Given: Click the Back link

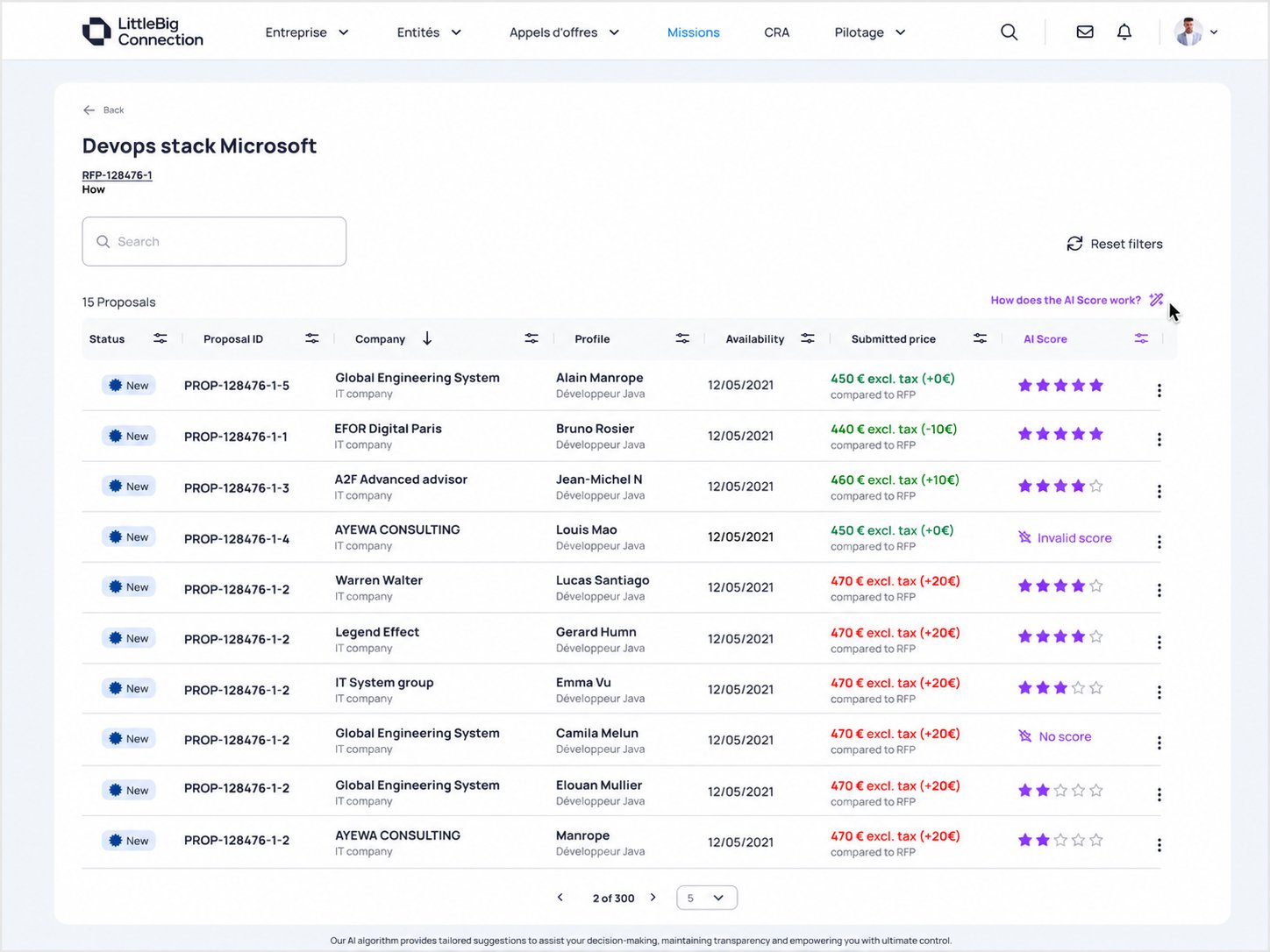Looking at the screenshot, I should (x=103, y=110).
